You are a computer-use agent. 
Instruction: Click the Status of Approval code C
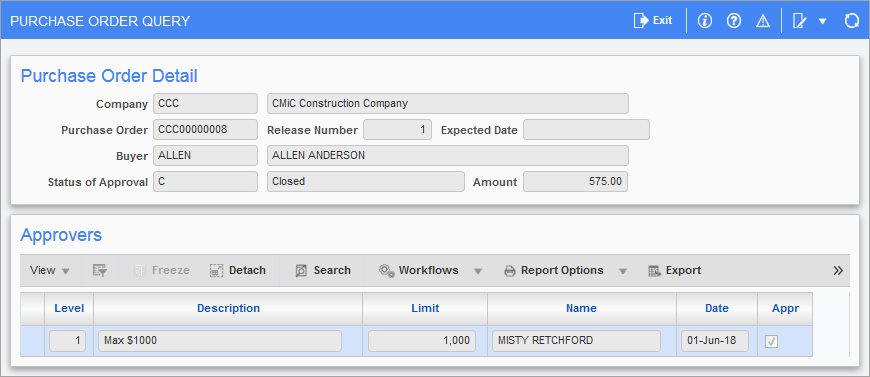click(x=205, y=182)
